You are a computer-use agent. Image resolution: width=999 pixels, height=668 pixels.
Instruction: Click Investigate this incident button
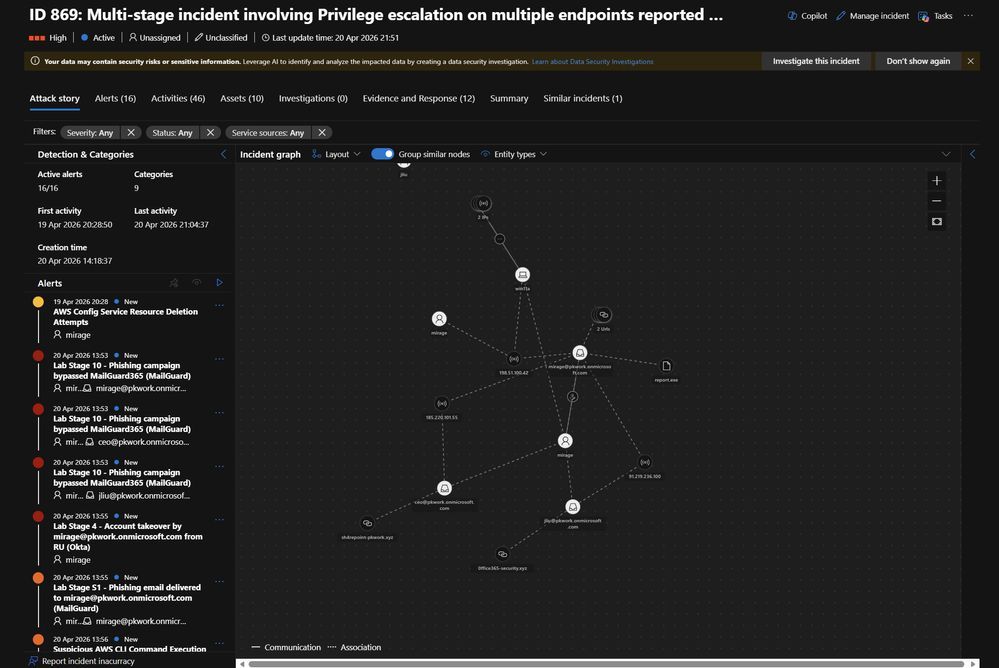click(x=816, y=61)
